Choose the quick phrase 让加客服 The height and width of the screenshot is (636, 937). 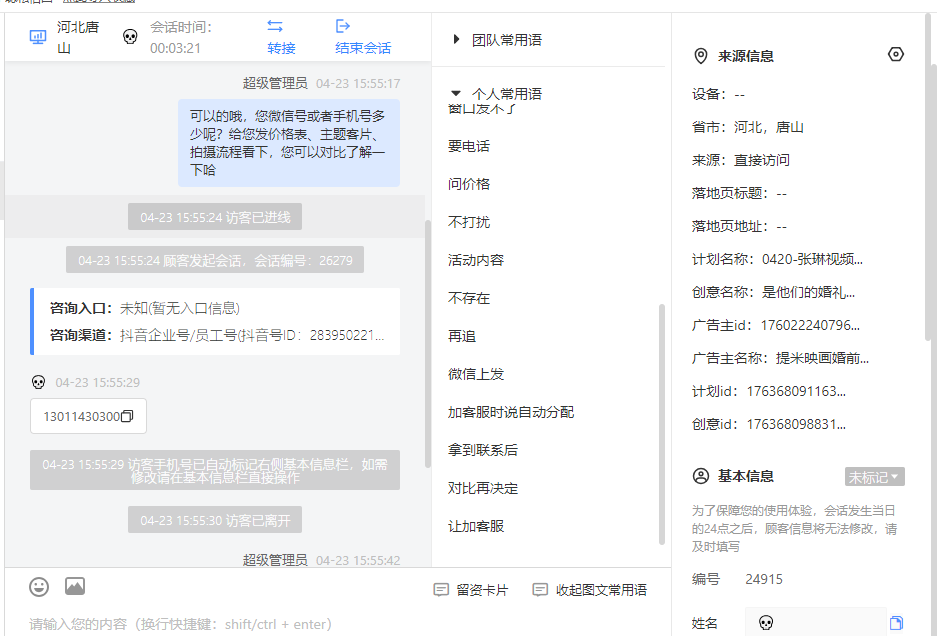476,527
